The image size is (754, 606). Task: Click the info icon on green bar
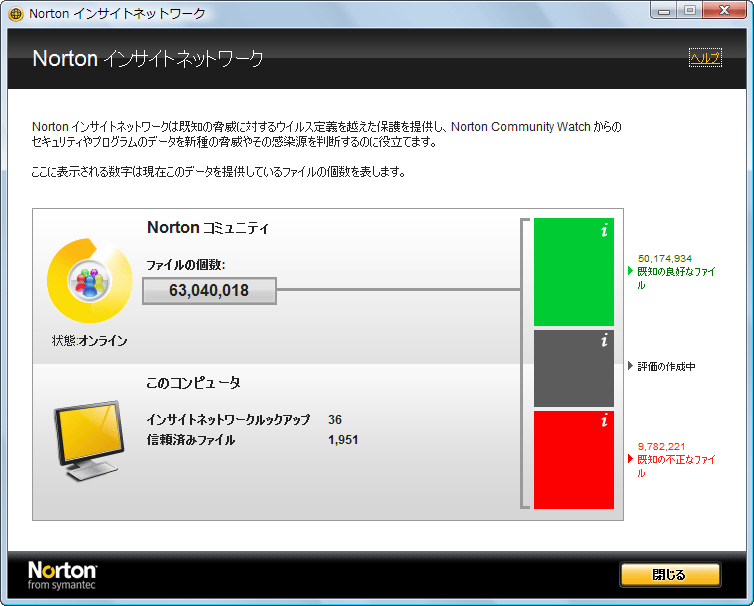click(604, 230)
